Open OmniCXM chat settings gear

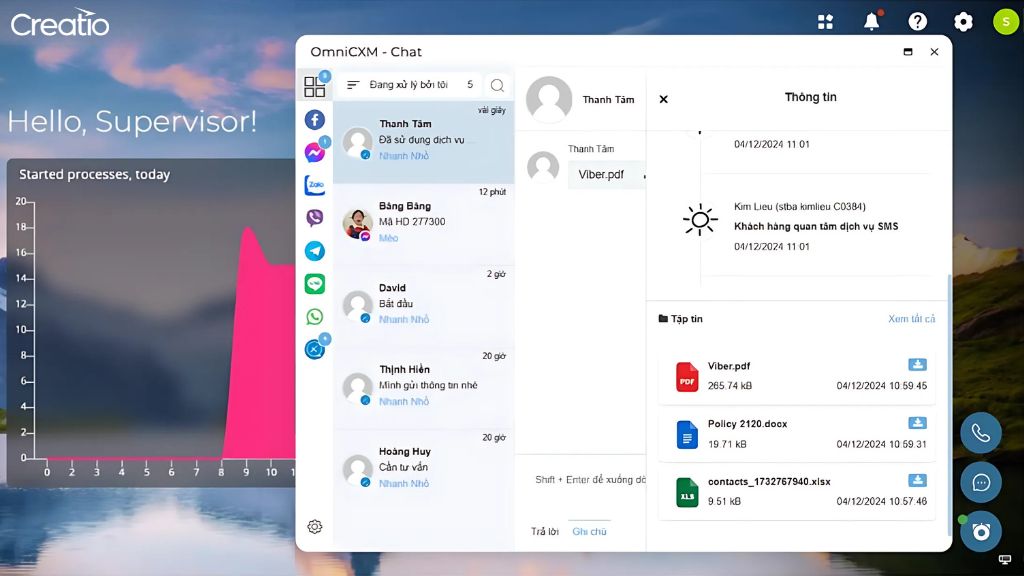[315, 527]
